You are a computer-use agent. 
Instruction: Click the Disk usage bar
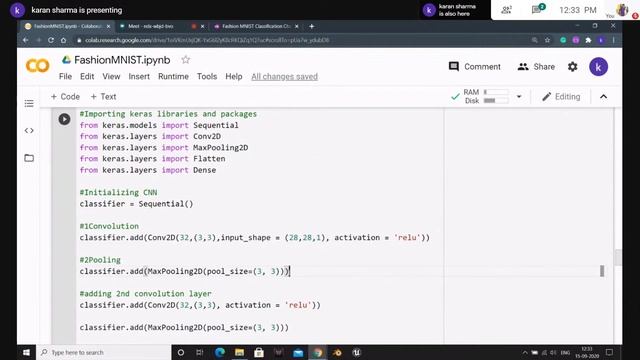(x=496, y=100)
